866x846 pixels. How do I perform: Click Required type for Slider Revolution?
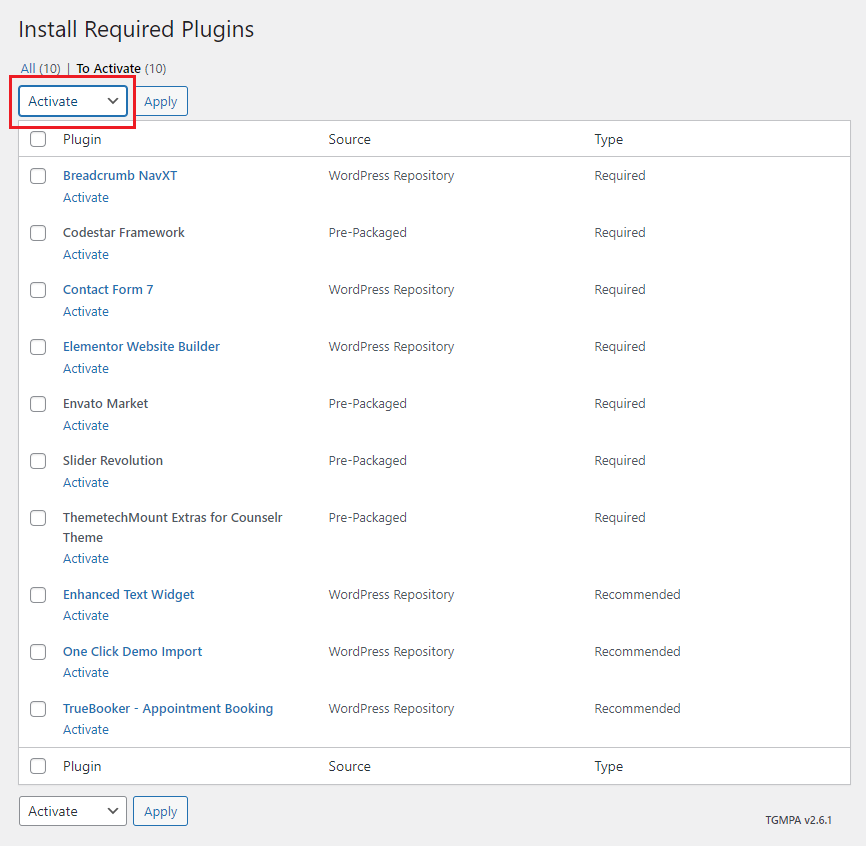click(x=620, y=461)
